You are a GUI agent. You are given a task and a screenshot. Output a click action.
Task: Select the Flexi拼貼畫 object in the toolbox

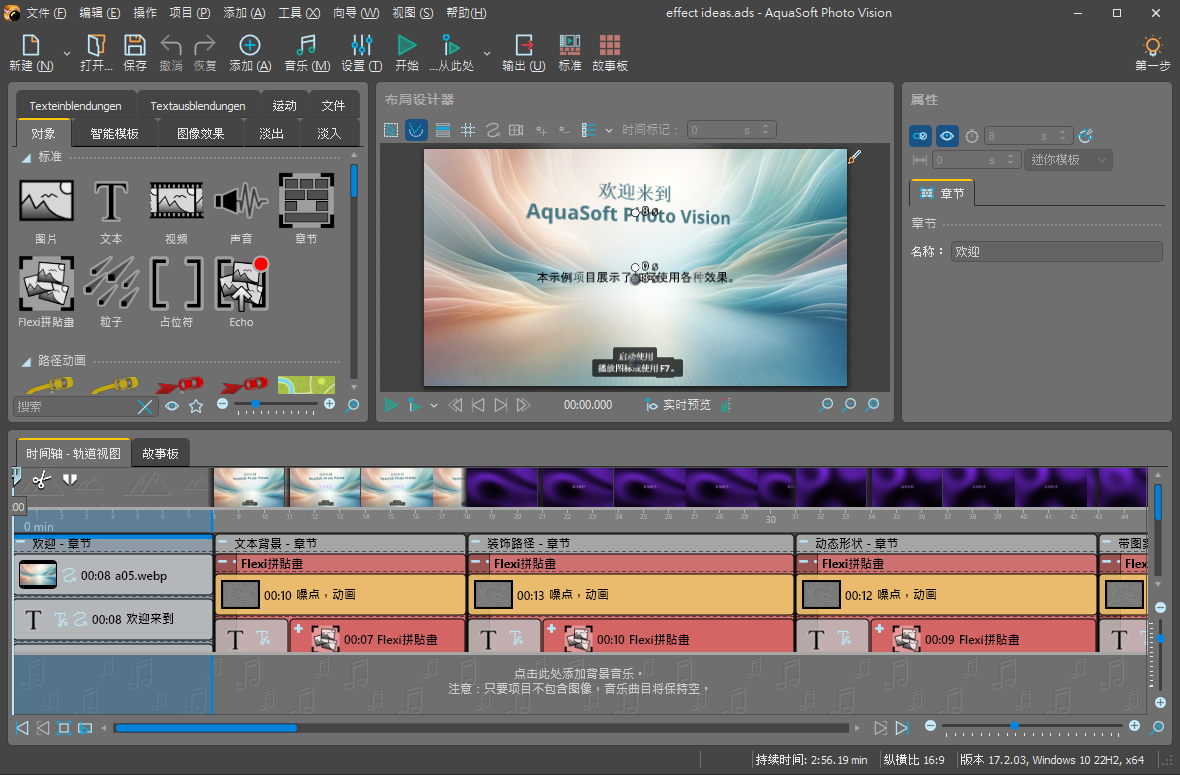[46, 283]
